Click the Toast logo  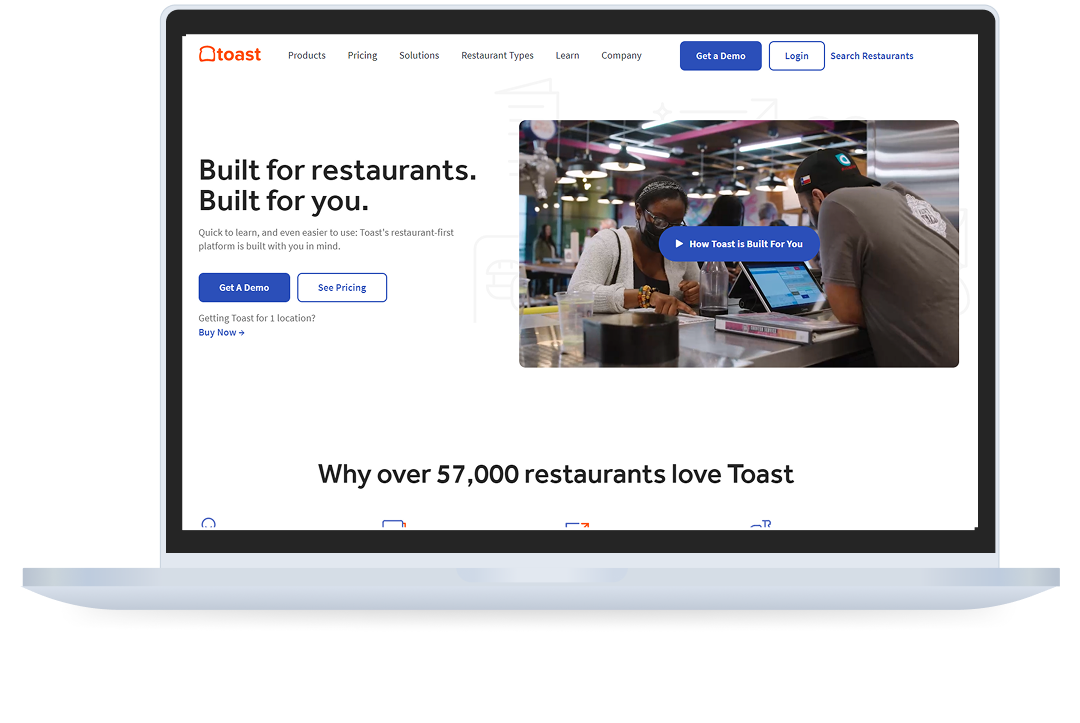(x=230, y=54)
